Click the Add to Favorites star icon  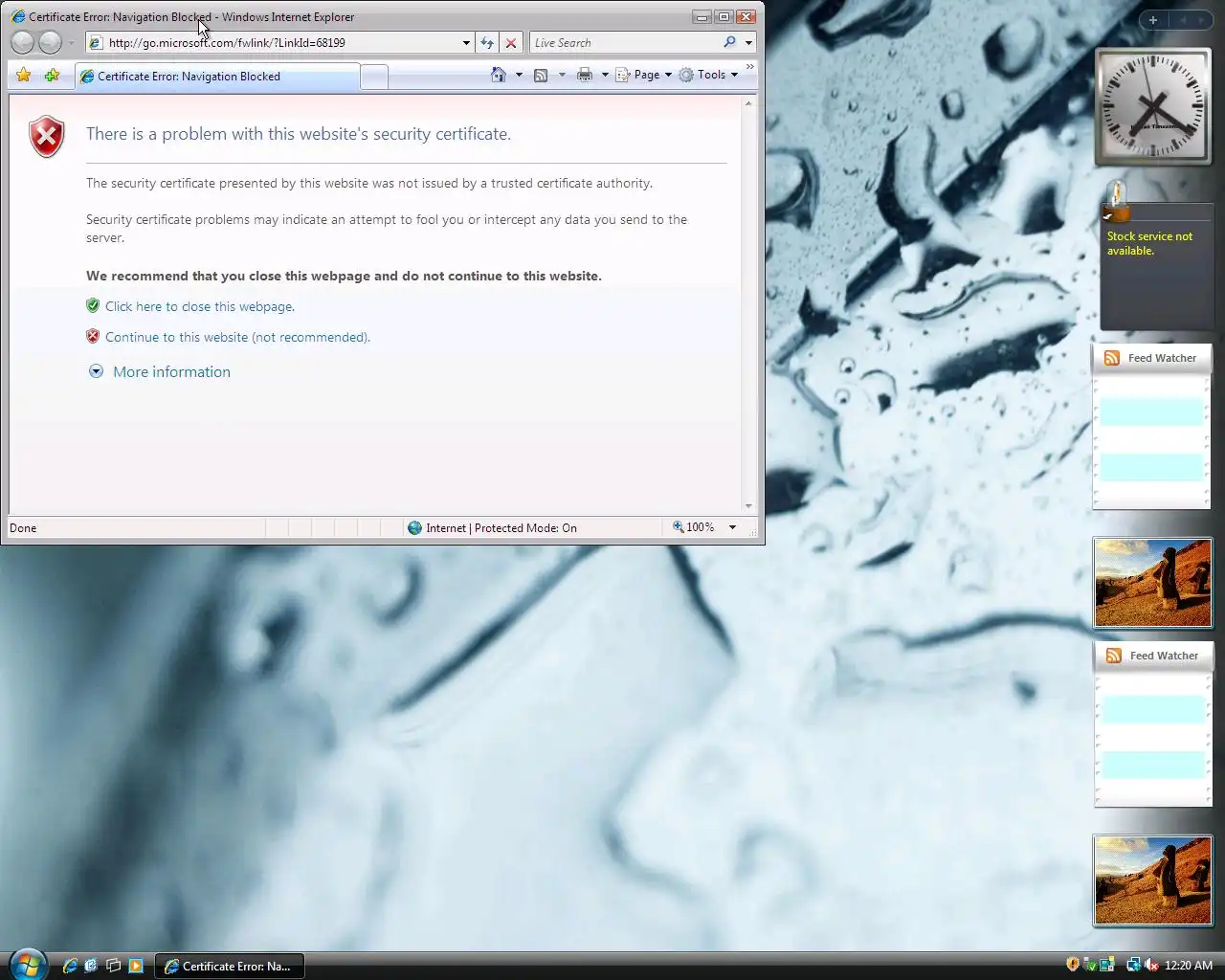tap(52, 75)
